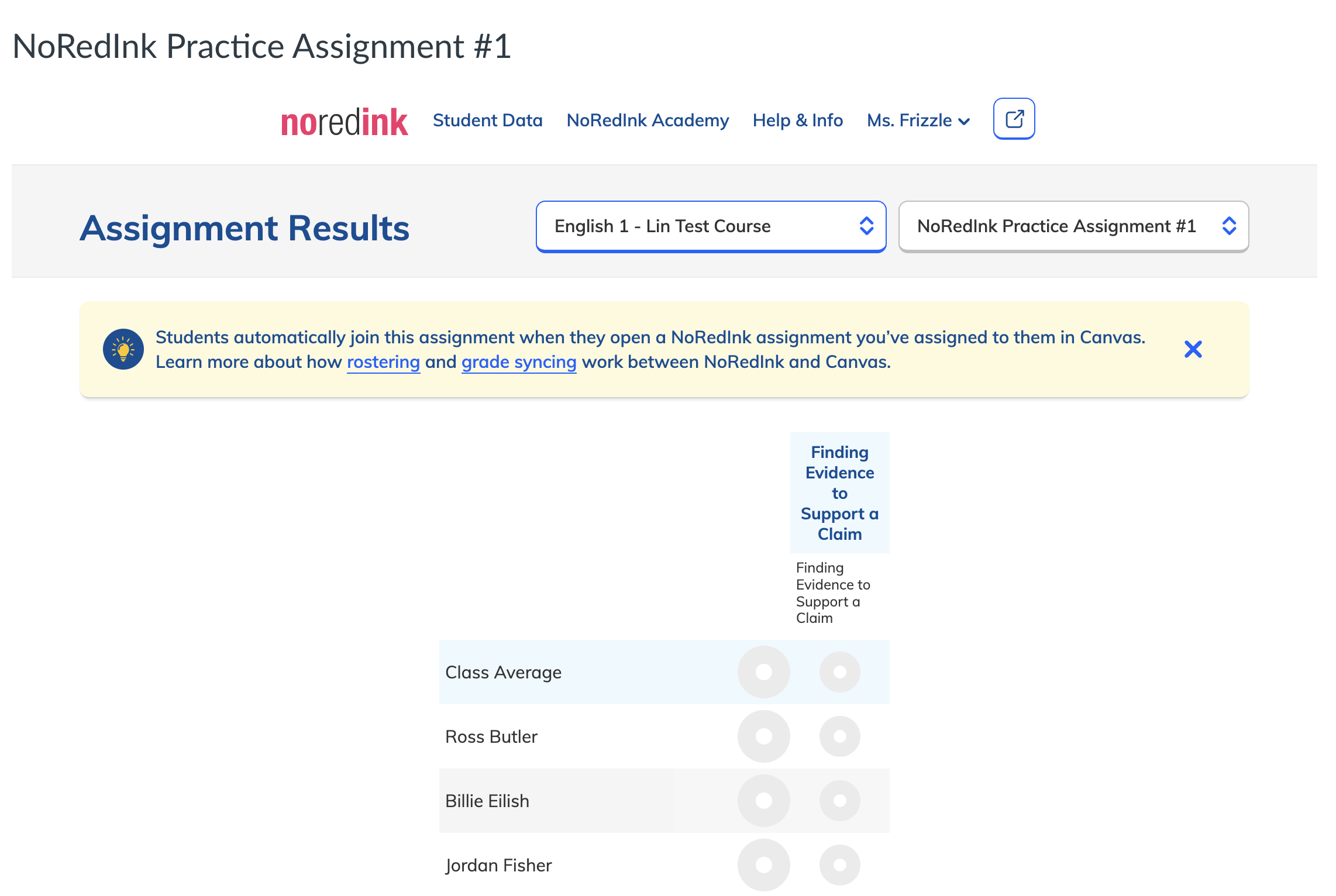Click the Class Average smaller donut indicator
1336x896 pixels.
[x=841, y=672]
